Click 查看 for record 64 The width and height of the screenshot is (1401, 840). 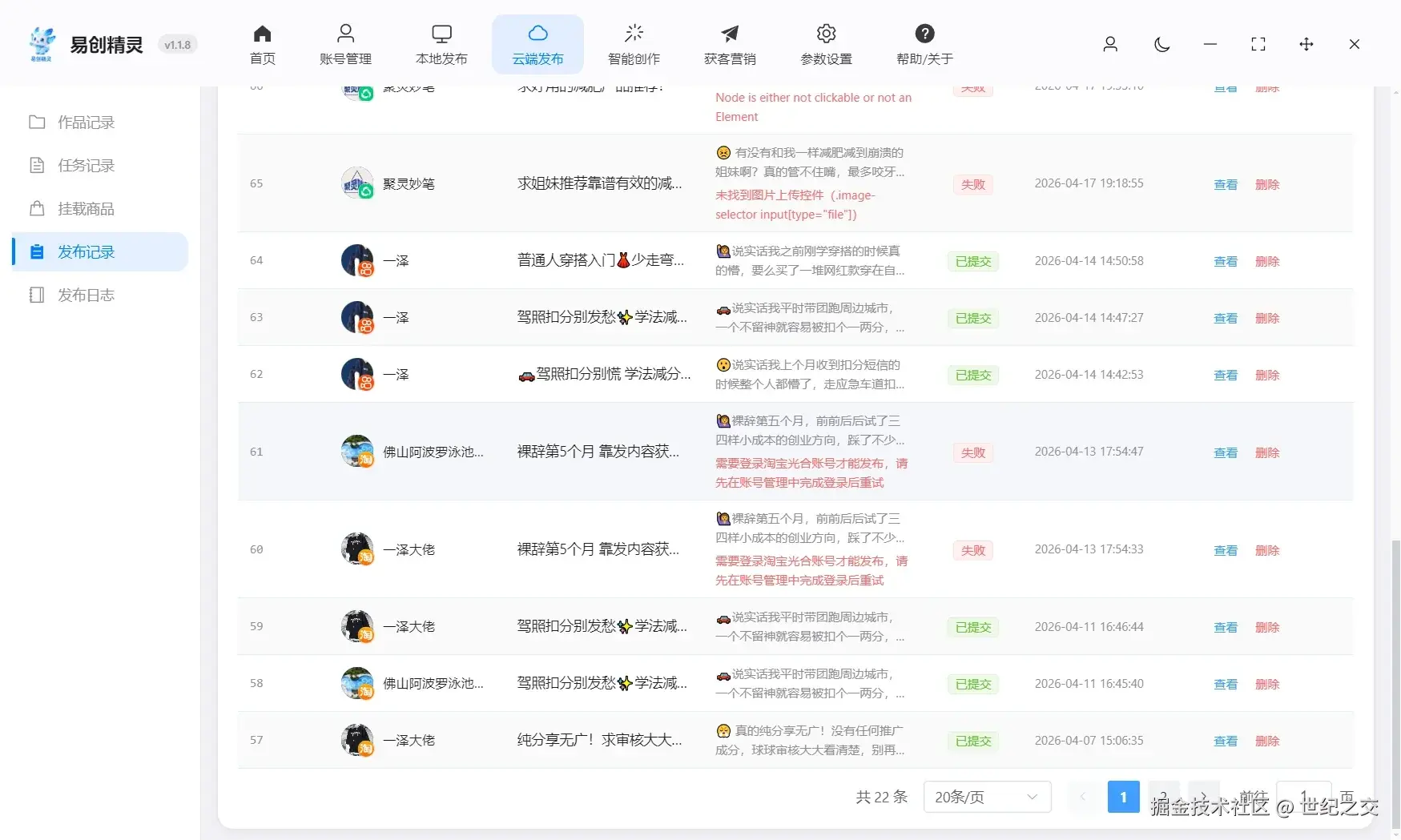coord(1226,261)
